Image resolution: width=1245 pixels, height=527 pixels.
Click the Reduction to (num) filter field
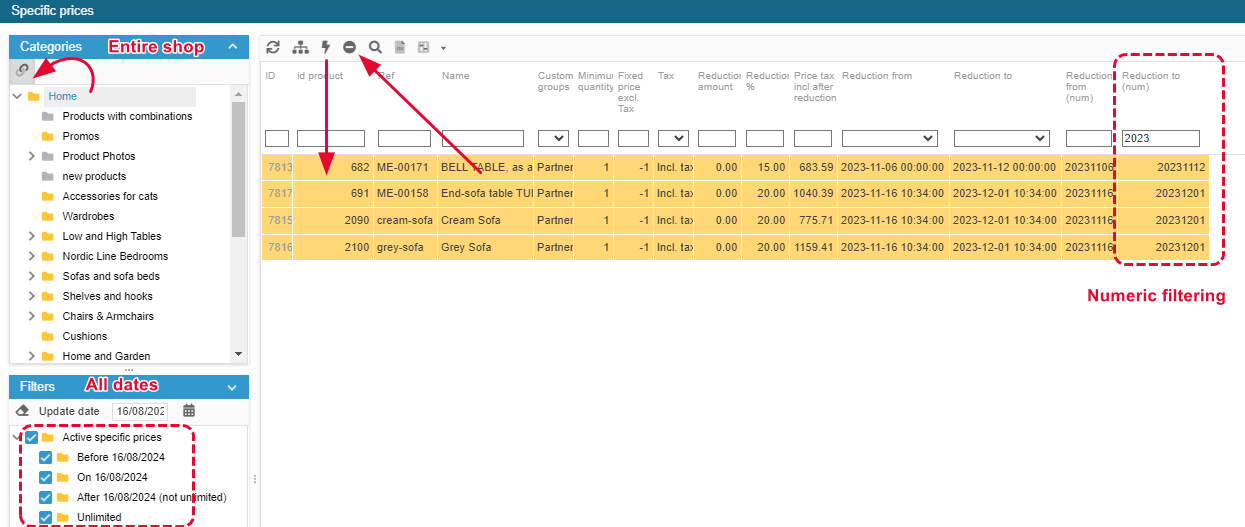[x=1160, y=138]
